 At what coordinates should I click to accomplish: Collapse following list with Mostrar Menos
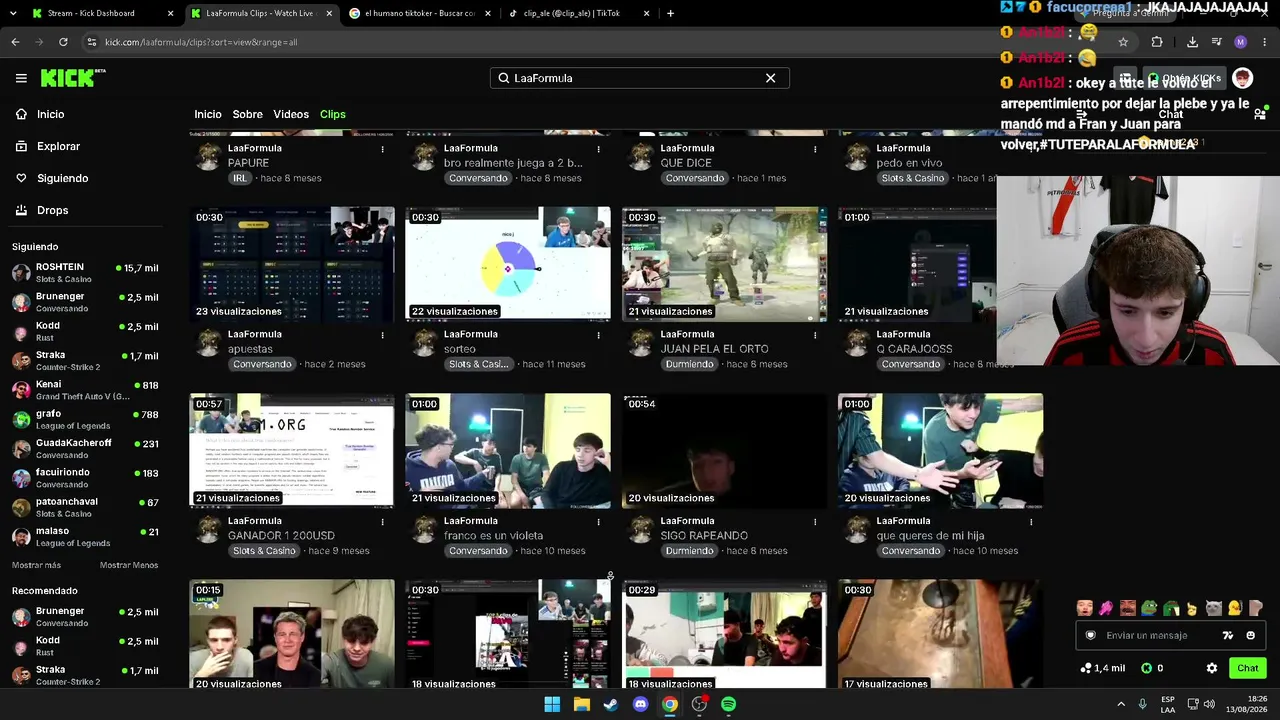[x=129, y=565]
